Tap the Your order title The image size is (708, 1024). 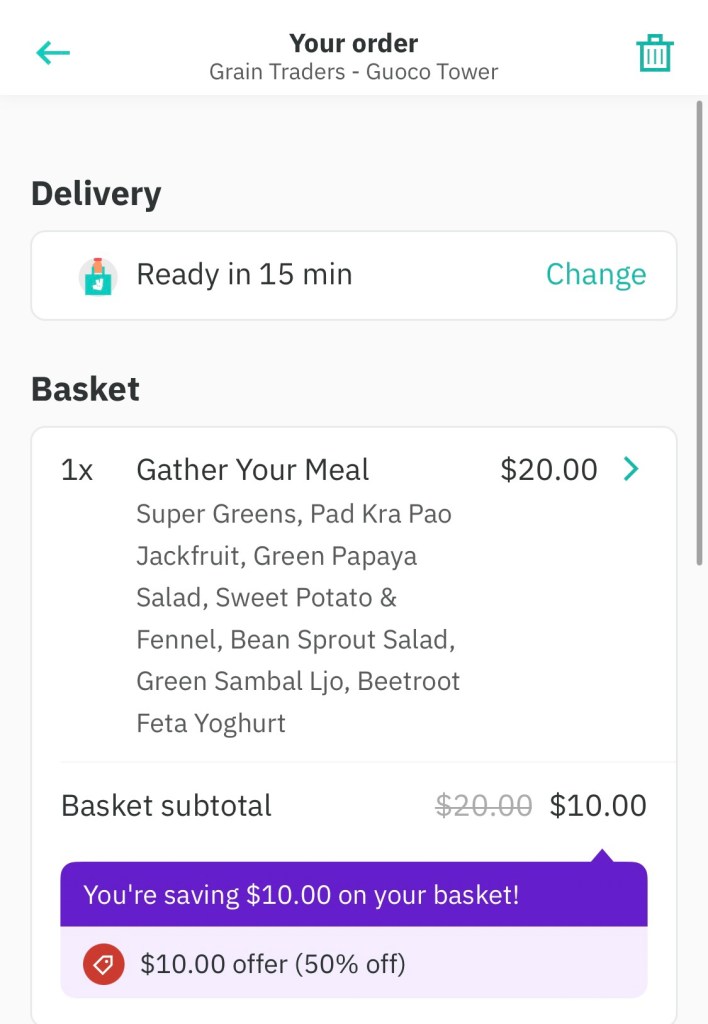pos(354,44)
